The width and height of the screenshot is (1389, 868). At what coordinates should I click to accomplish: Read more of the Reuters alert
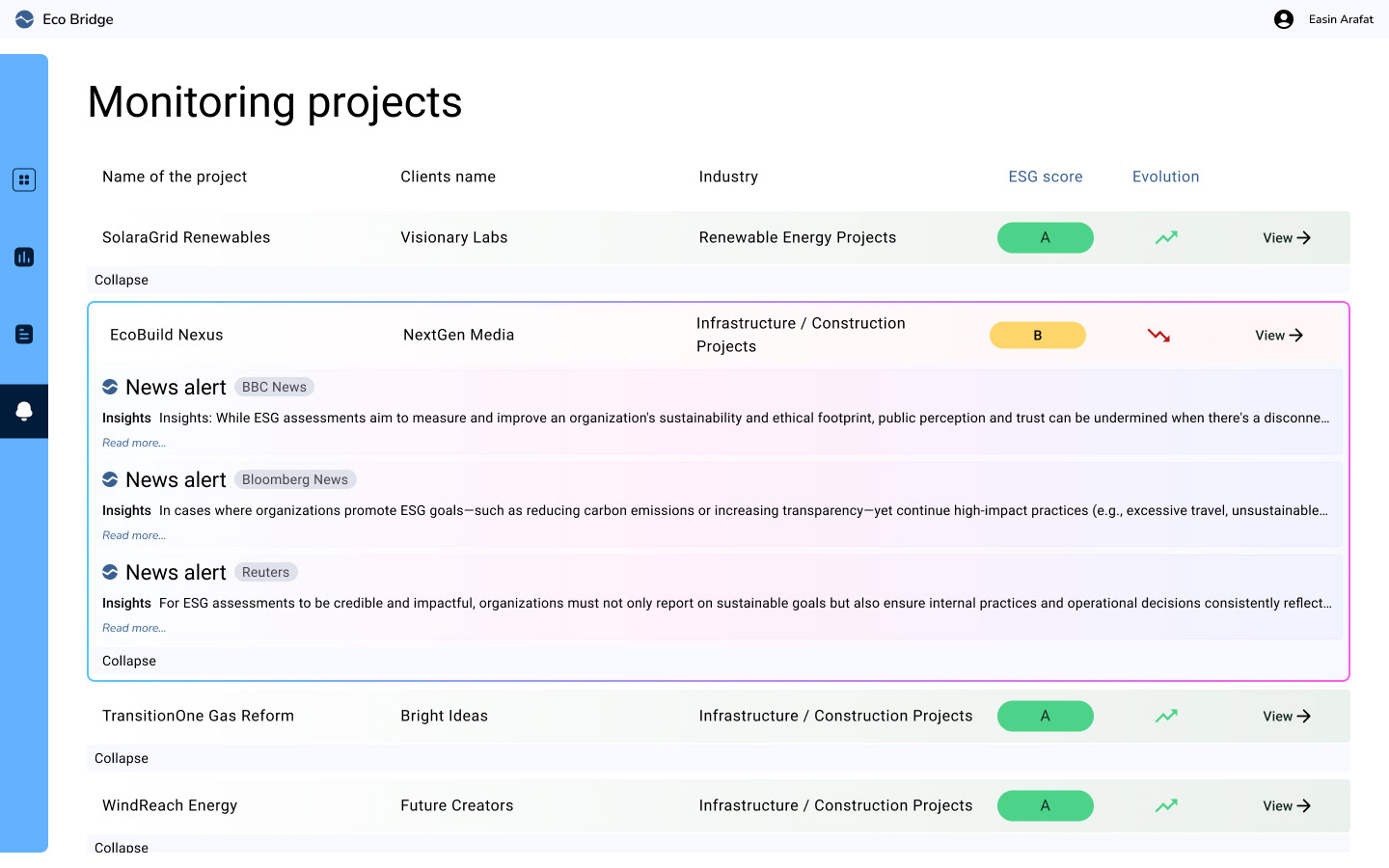pyautogui.click(x=134, y=628)
